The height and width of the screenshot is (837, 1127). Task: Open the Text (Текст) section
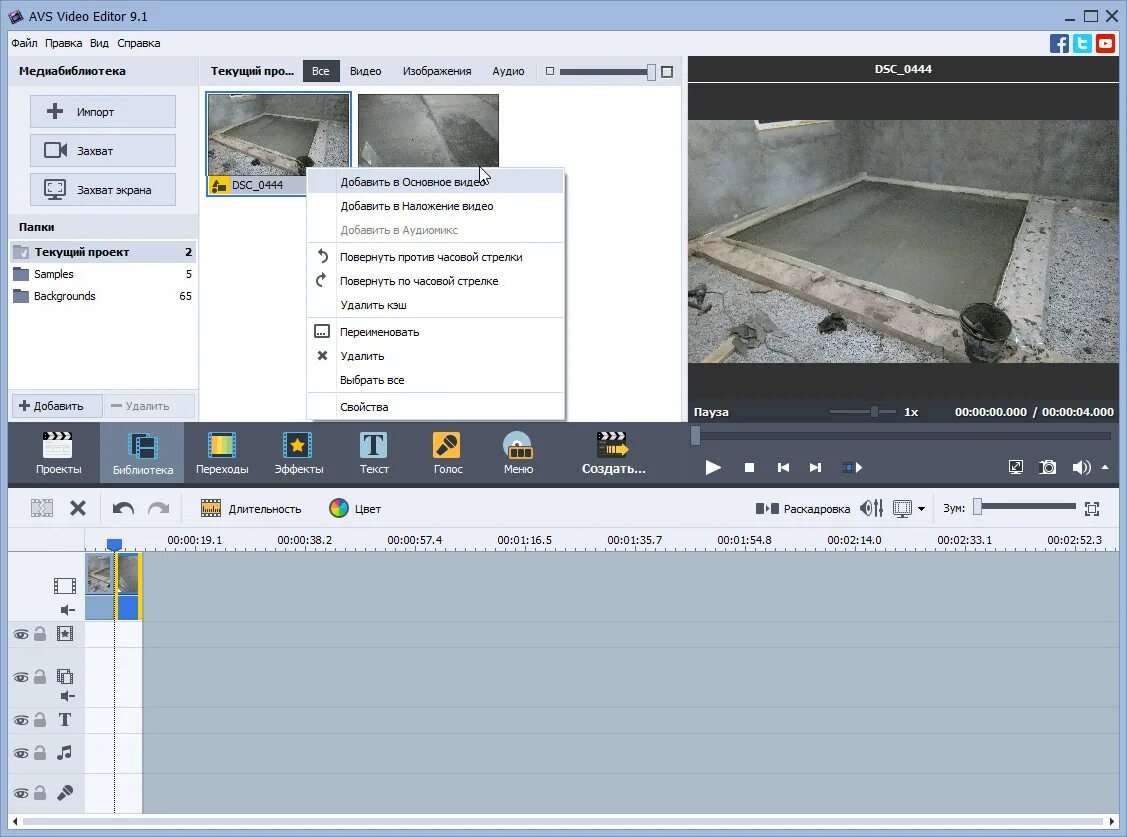pos(374,453)
